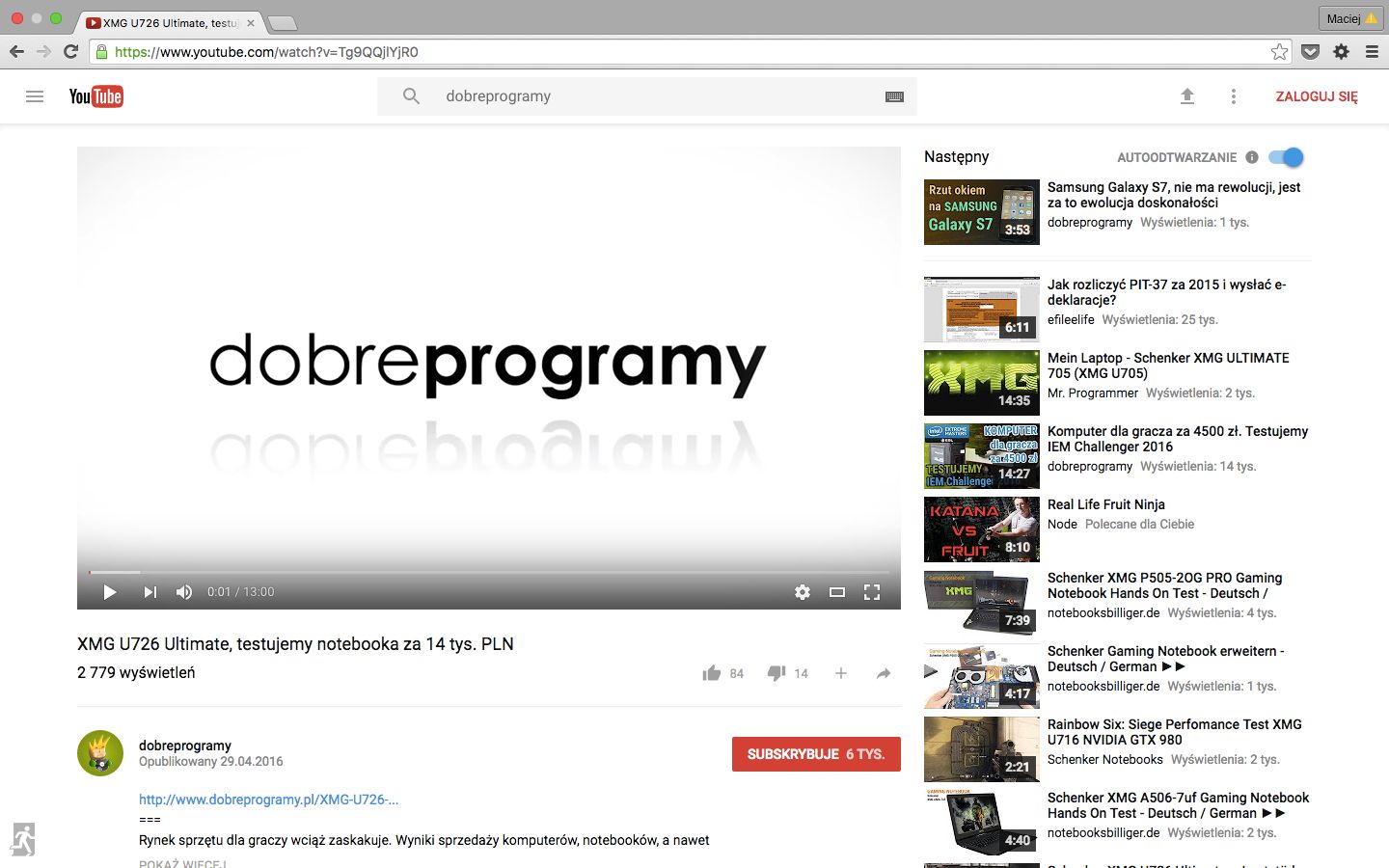Open the efileelife channel name
The height and width of the screenshot is (868, 1389).
[x=1071, y=319]
